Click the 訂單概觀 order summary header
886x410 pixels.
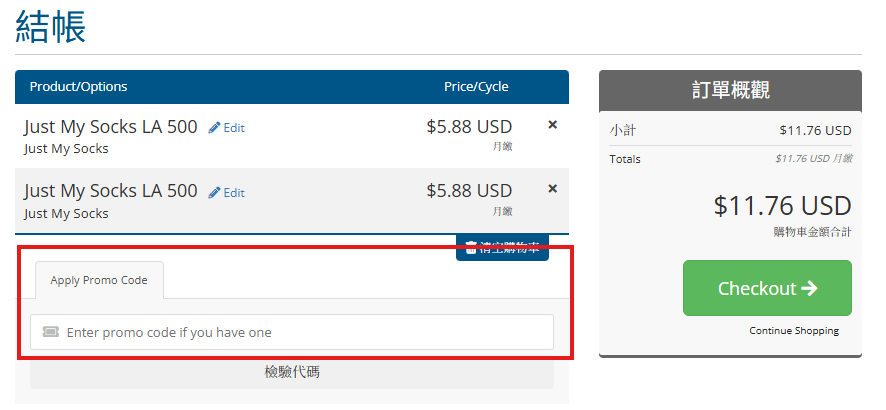pyautogui.click(x=730, y=89)
